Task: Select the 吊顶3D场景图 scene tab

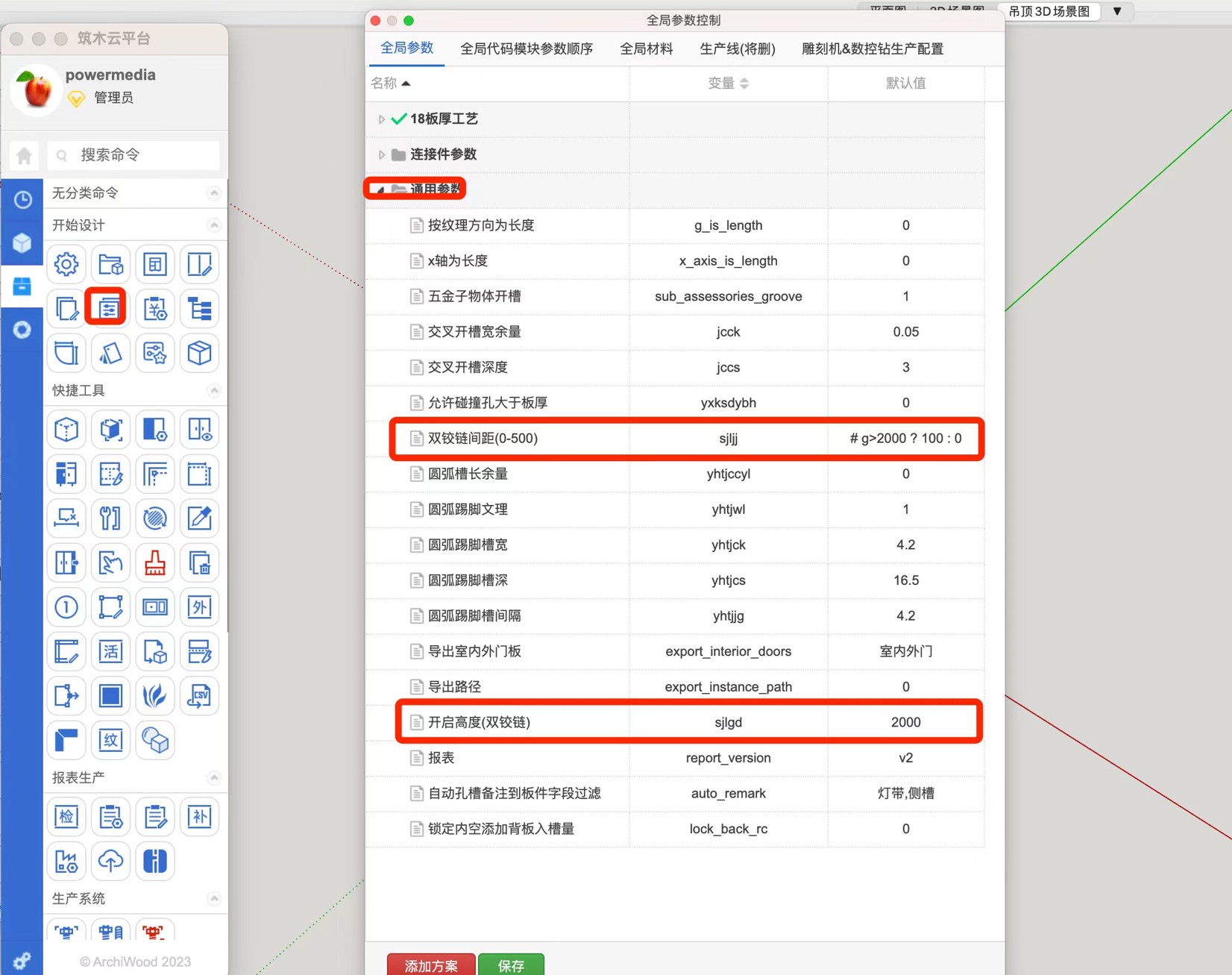Action: click(1049, 11)
